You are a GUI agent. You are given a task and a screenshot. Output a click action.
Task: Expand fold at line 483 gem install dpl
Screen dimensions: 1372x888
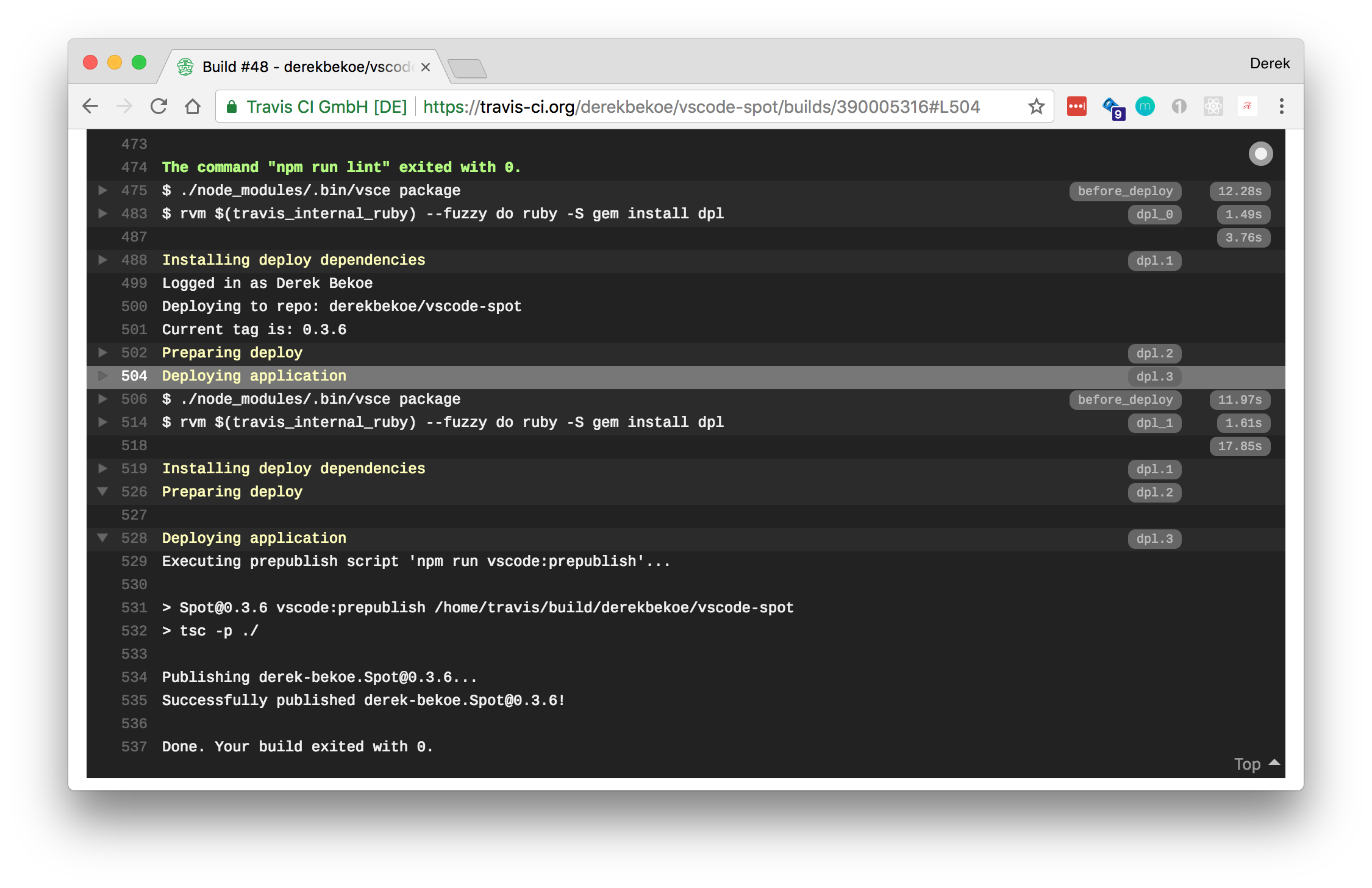pyautogui.click(x=103, y=213)
